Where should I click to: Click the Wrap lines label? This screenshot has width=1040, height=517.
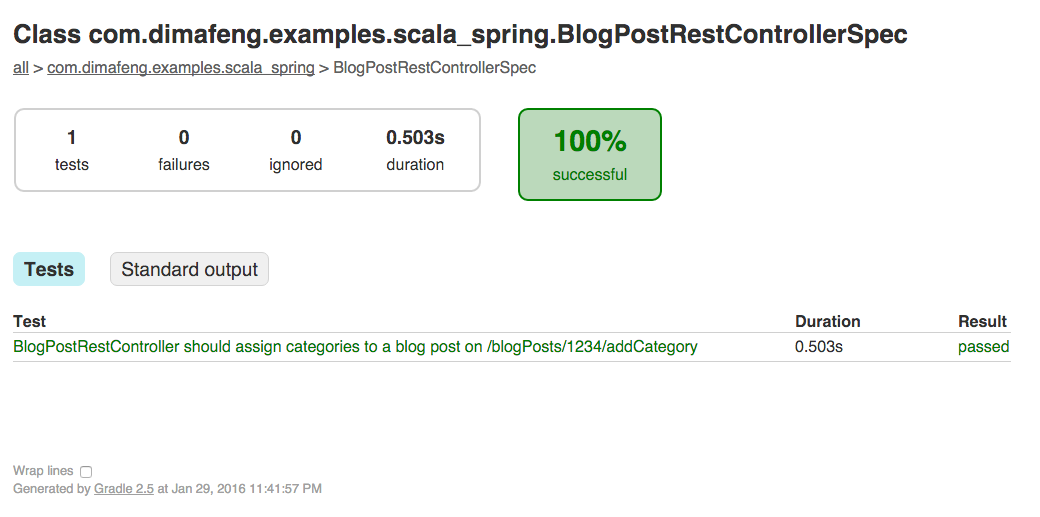point(43,471)
